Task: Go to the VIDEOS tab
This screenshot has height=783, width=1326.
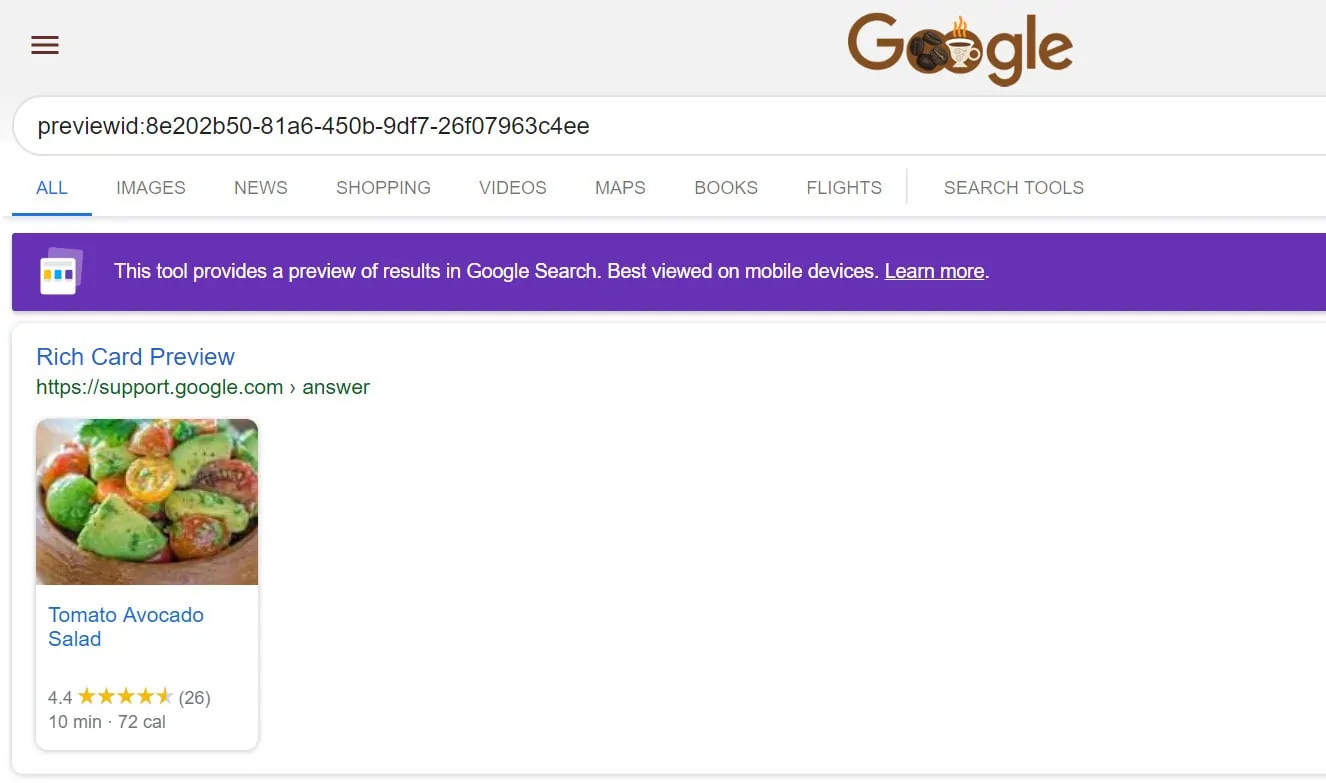Action: (513, 187)
